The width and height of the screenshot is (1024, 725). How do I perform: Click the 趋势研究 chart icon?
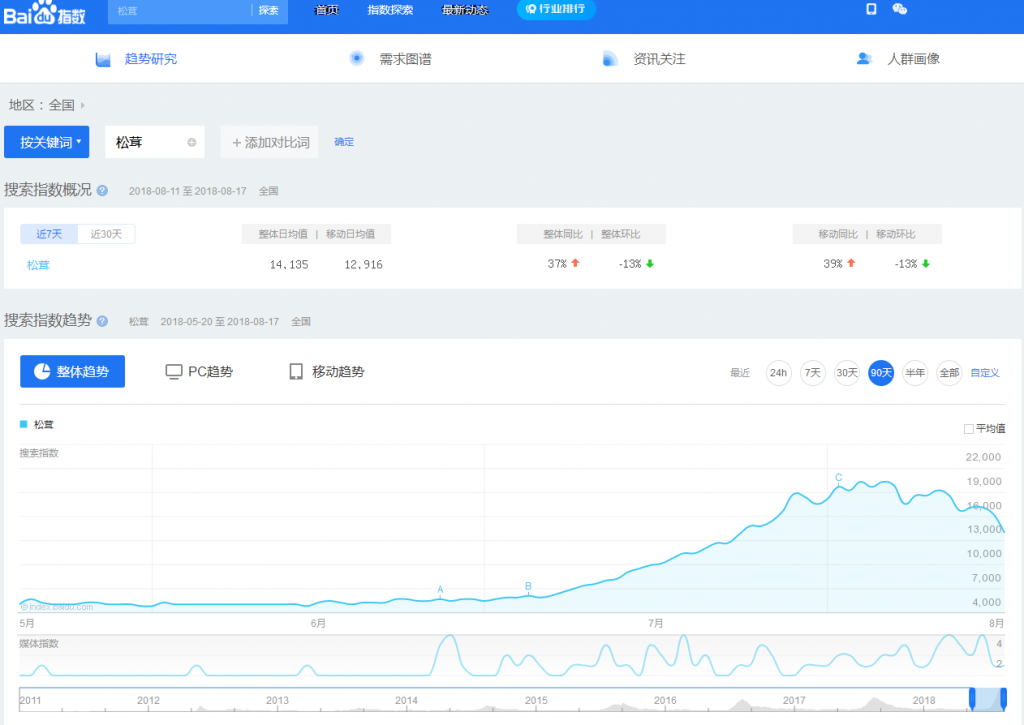point(103,59)
